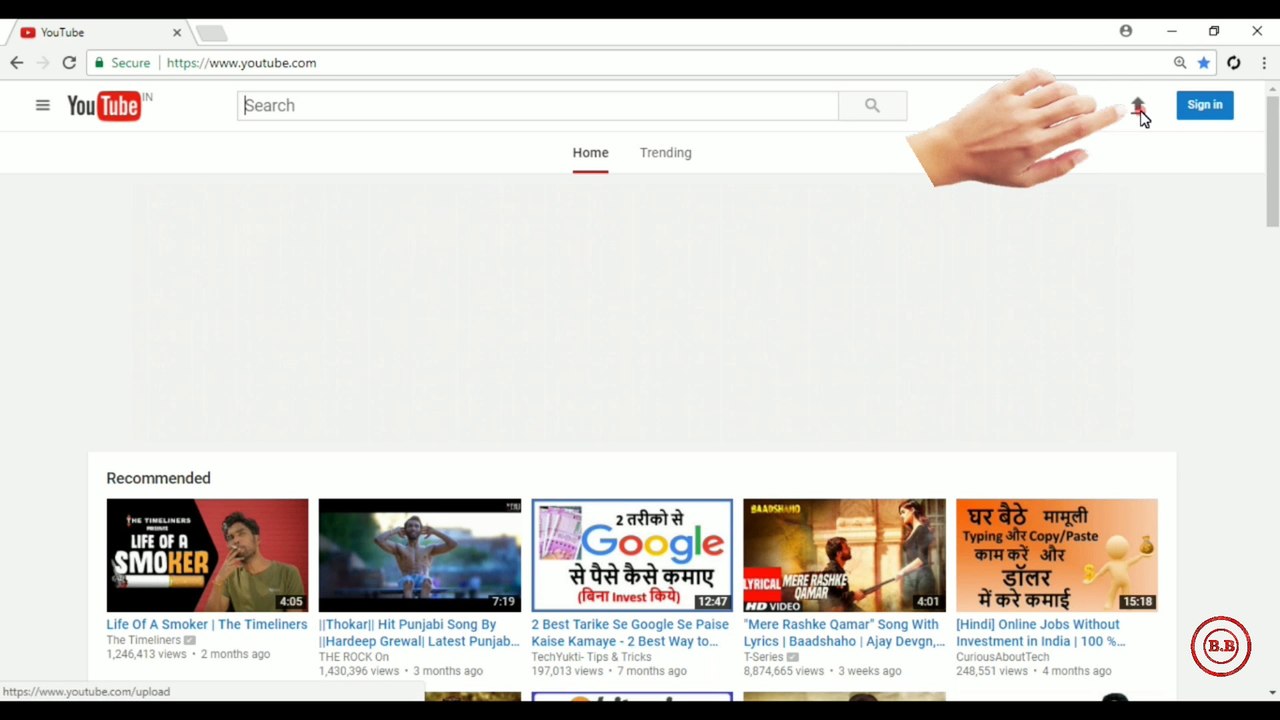Image resolution: width=1280 pixels, height=720 pixels.
Task: Switch to the Trending tab
Action: (666, 153)
